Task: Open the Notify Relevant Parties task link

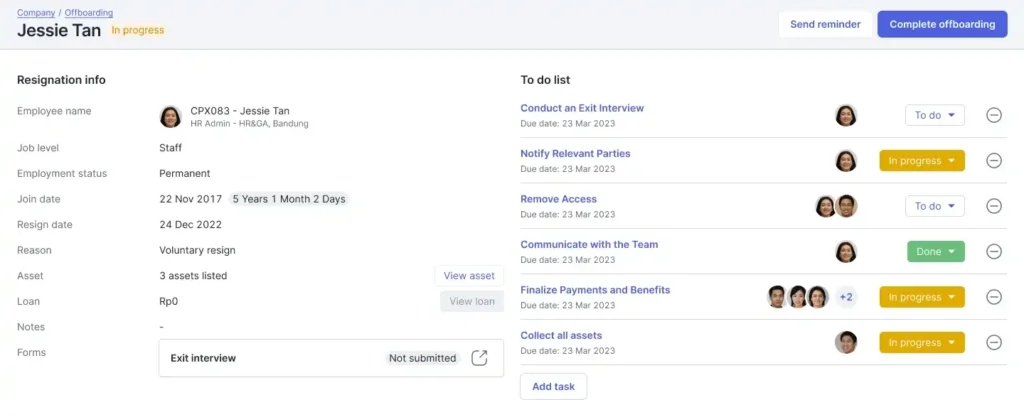Action: pos(575,154)
